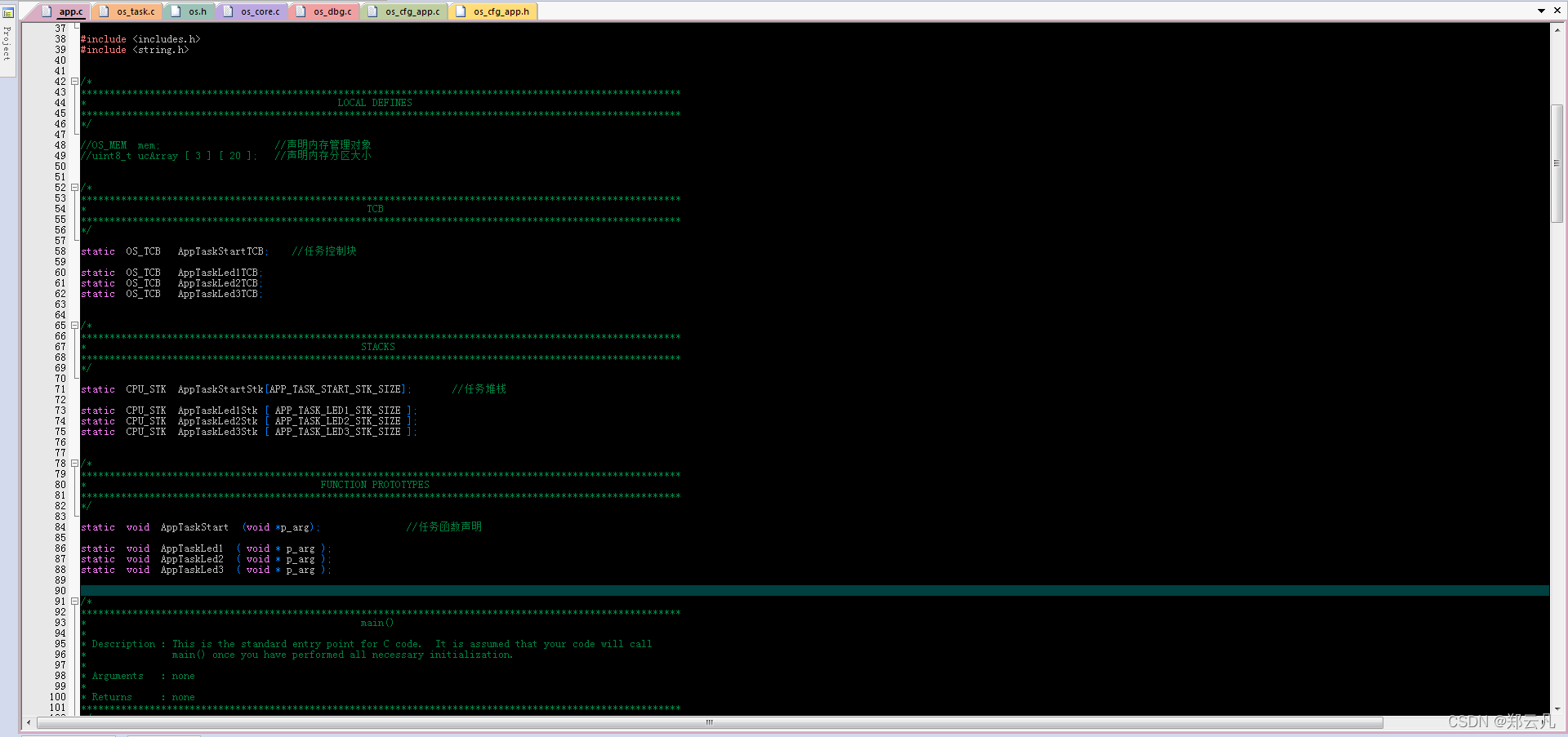Click the AppTaskLed1TCB declaration
Screen dimensions: 1568x737
pyautogui.click(x=171, y=273)
